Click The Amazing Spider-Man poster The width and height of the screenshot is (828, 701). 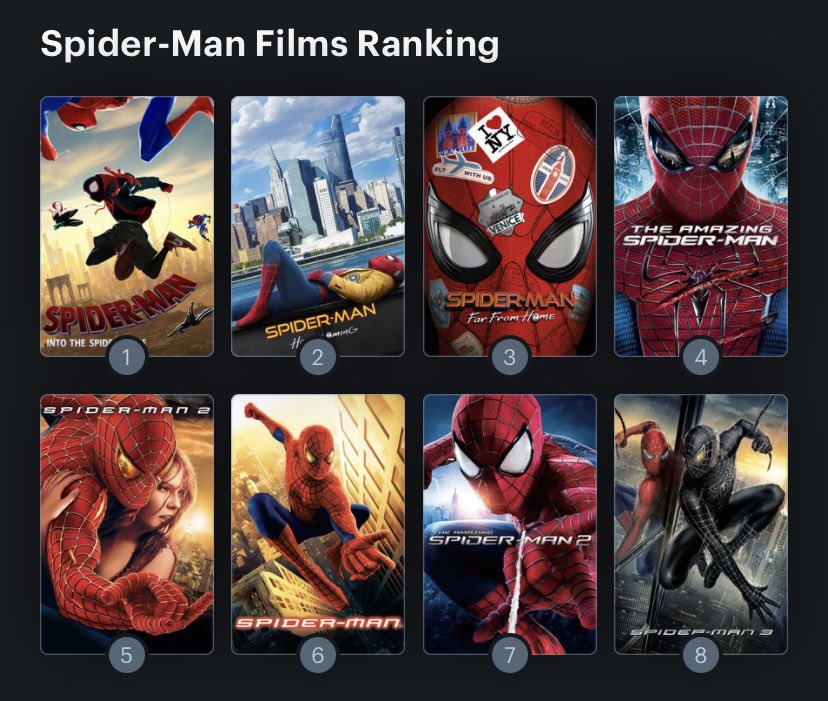pyautogui.click(x=701, y=226)
